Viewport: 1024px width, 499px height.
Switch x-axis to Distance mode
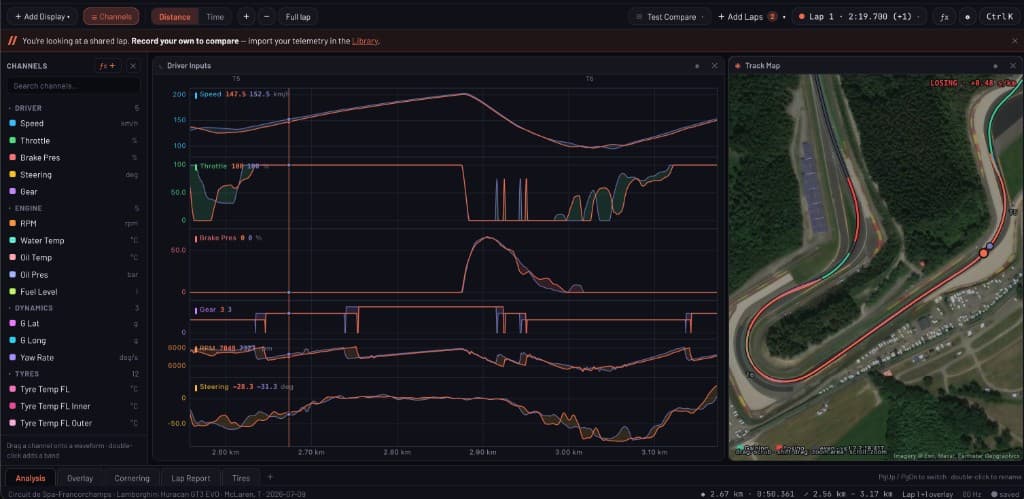tap(174, 16)
